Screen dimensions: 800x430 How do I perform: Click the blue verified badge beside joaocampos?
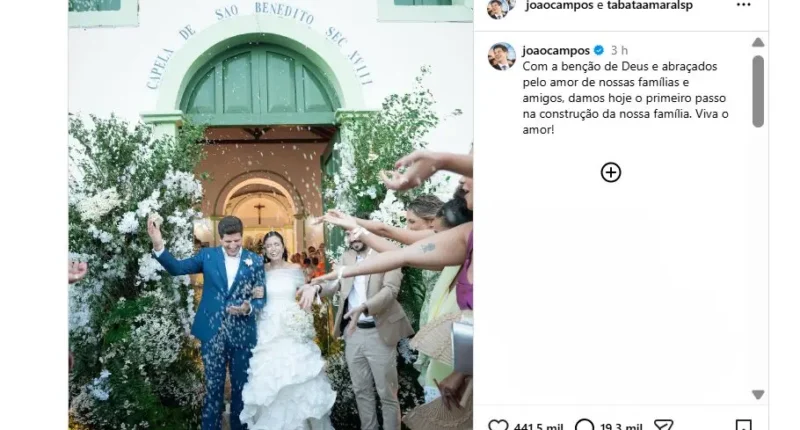coord(599,50)
